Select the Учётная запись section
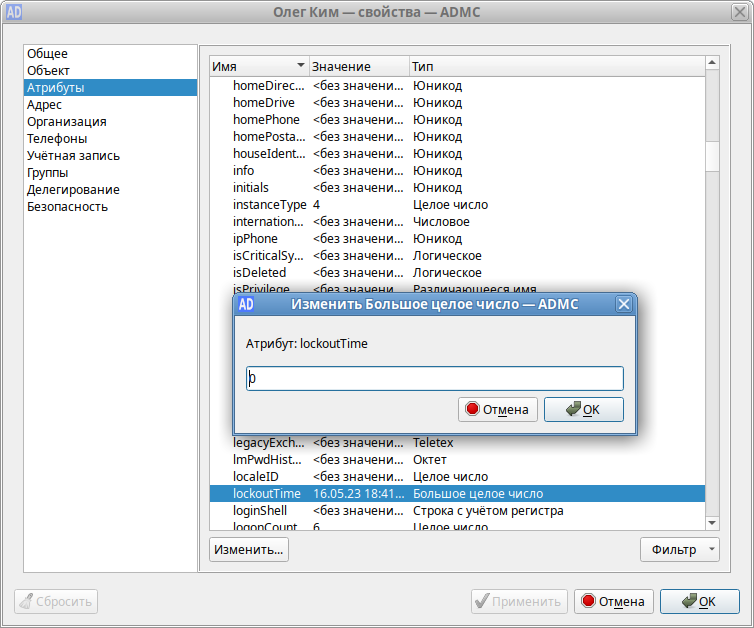This screenshot has height=628, width=754. [x=73, y=155]
